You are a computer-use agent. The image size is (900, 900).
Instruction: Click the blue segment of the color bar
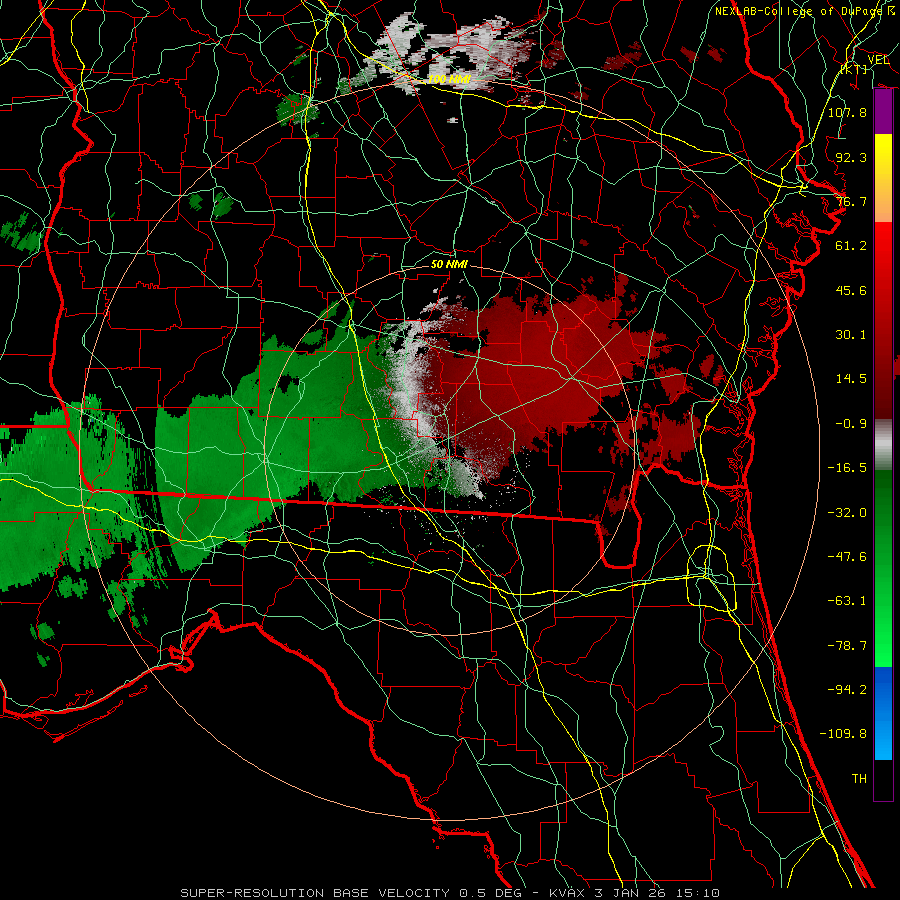point(883,712)
